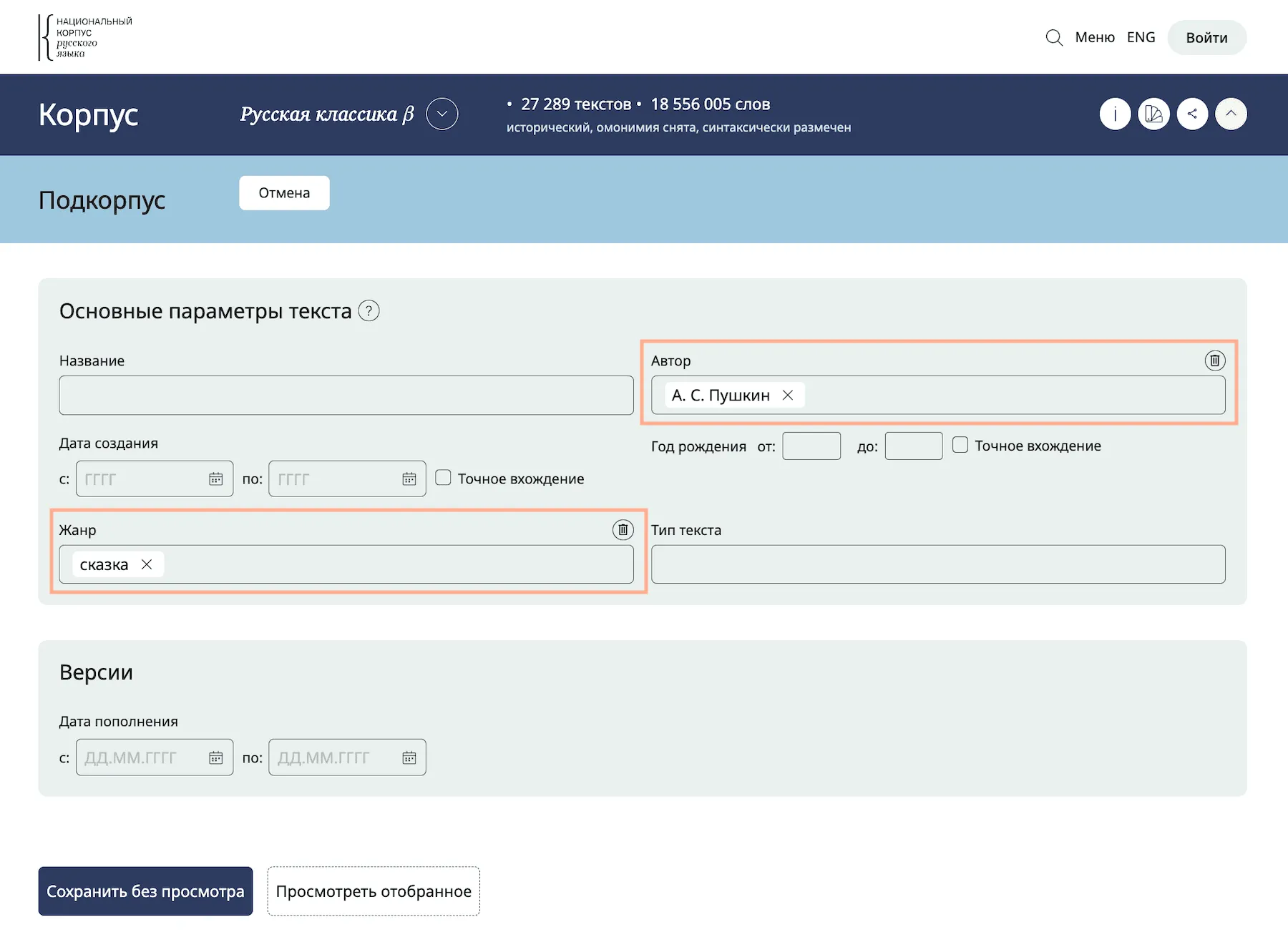This screenshot has height=932, width=1288.
Task: Enable Точное вхождение for Год рождения
Action: (x=960, y=445)
